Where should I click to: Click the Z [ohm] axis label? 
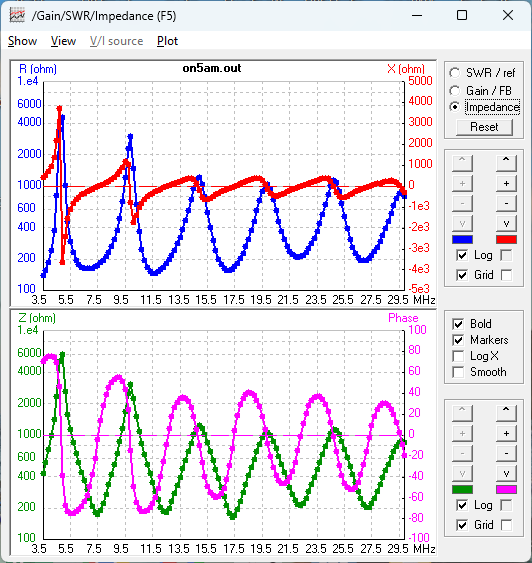pos(37,318)
